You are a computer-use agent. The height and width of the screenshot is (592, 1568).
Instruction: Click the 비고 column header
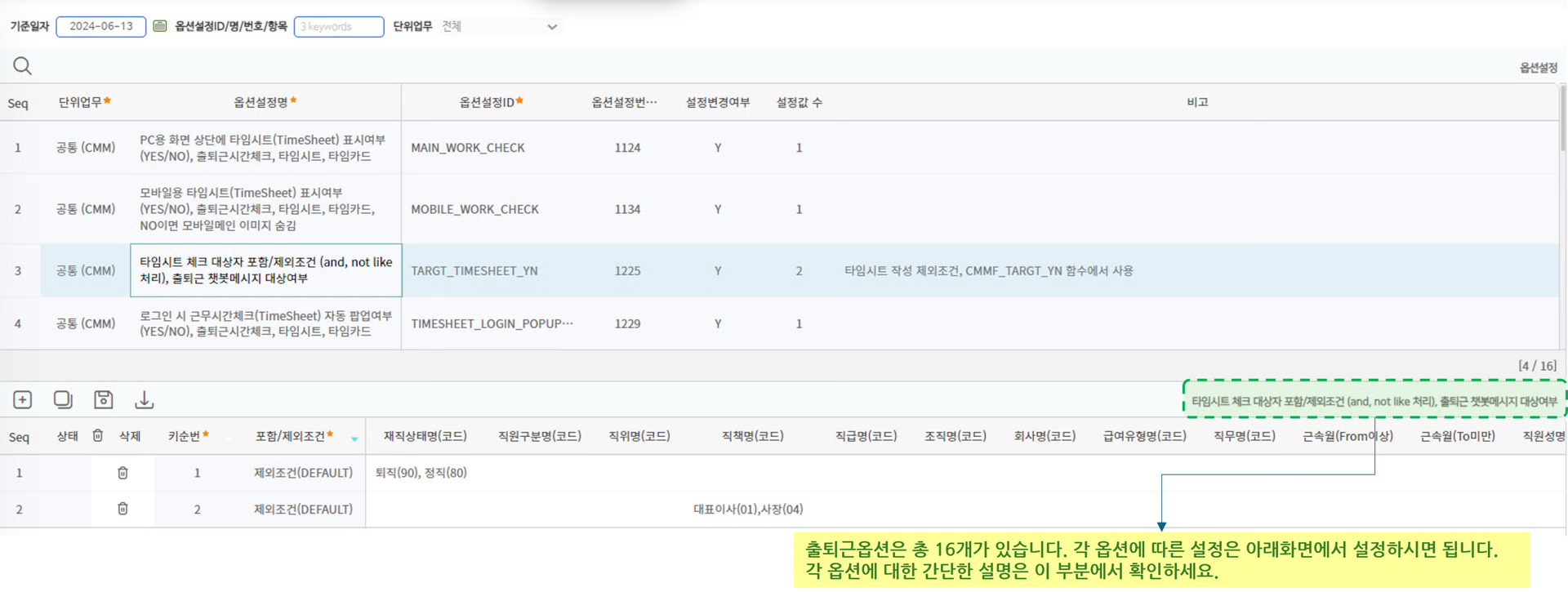(1197, 102)
